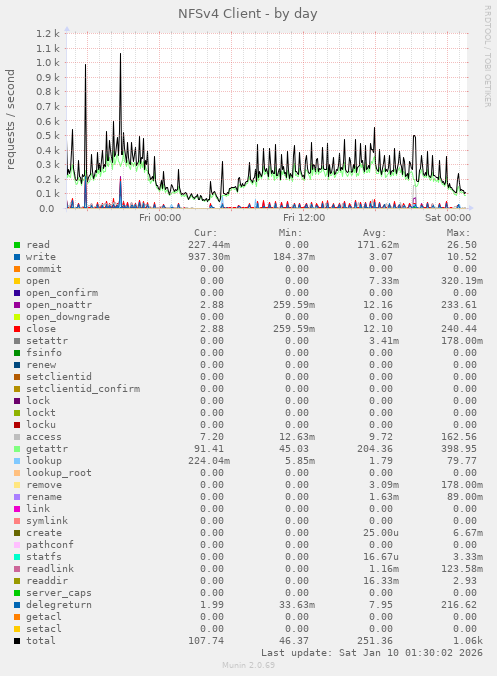Click the access average value 9.72
Viewport: 497px width, 676px height.
tap(381, 437)
